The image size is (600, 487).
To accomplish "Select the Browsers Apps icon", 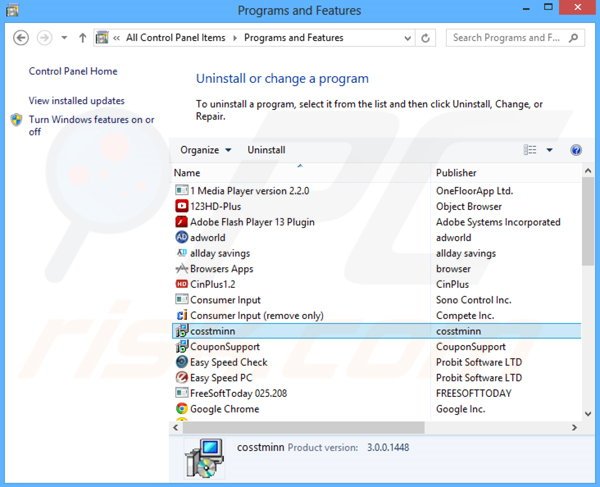I will (182, 269).
